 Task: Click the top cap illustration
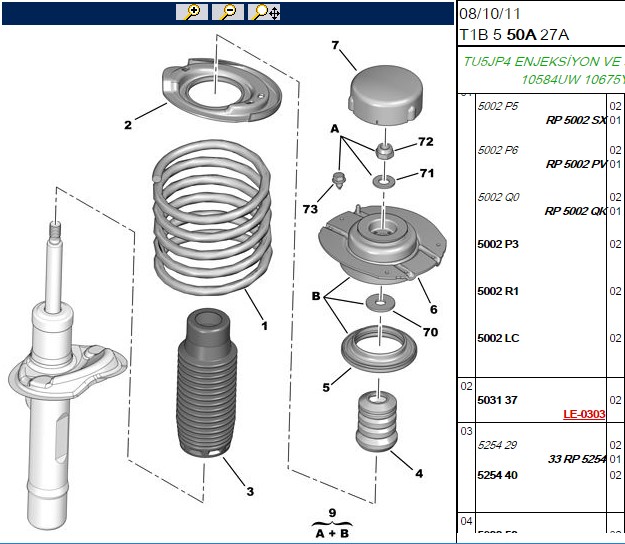pos(385,96)
